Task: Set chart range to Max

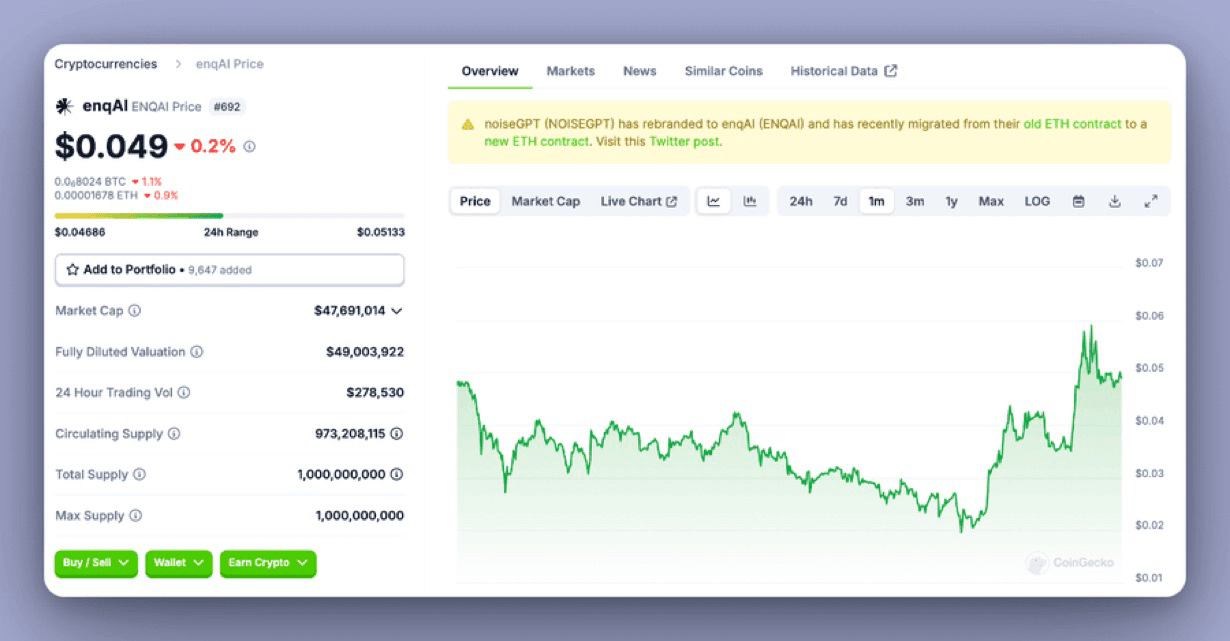Action: (991, 201)
